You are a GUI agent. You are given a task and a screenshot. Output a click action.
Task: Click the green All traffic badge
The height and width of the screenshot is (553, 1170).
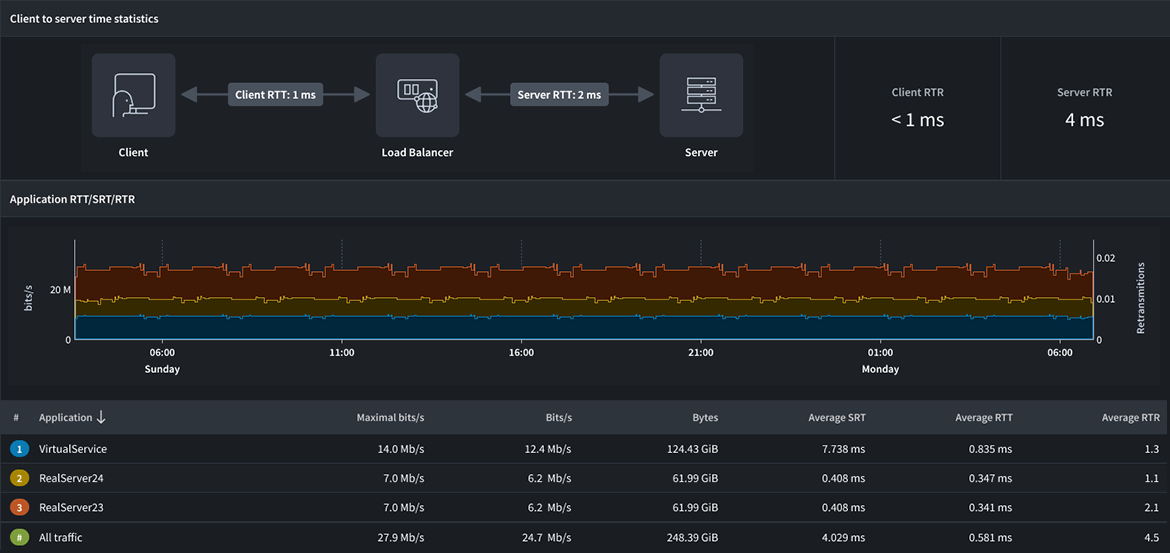click(17, 537)
